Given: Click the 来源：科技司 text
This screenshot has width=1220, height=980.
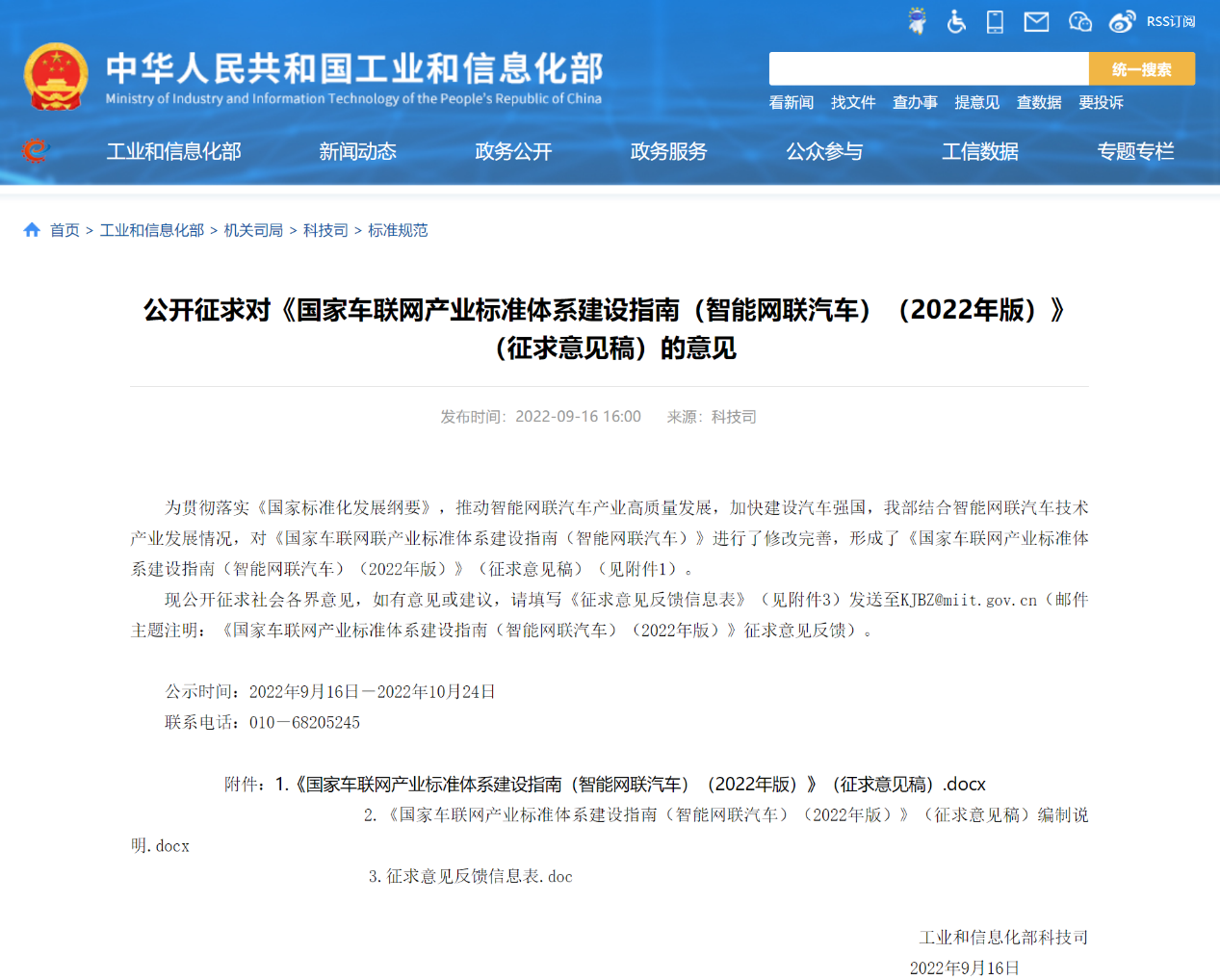Looking at the screenshot, I should click(x=712, y=417).
